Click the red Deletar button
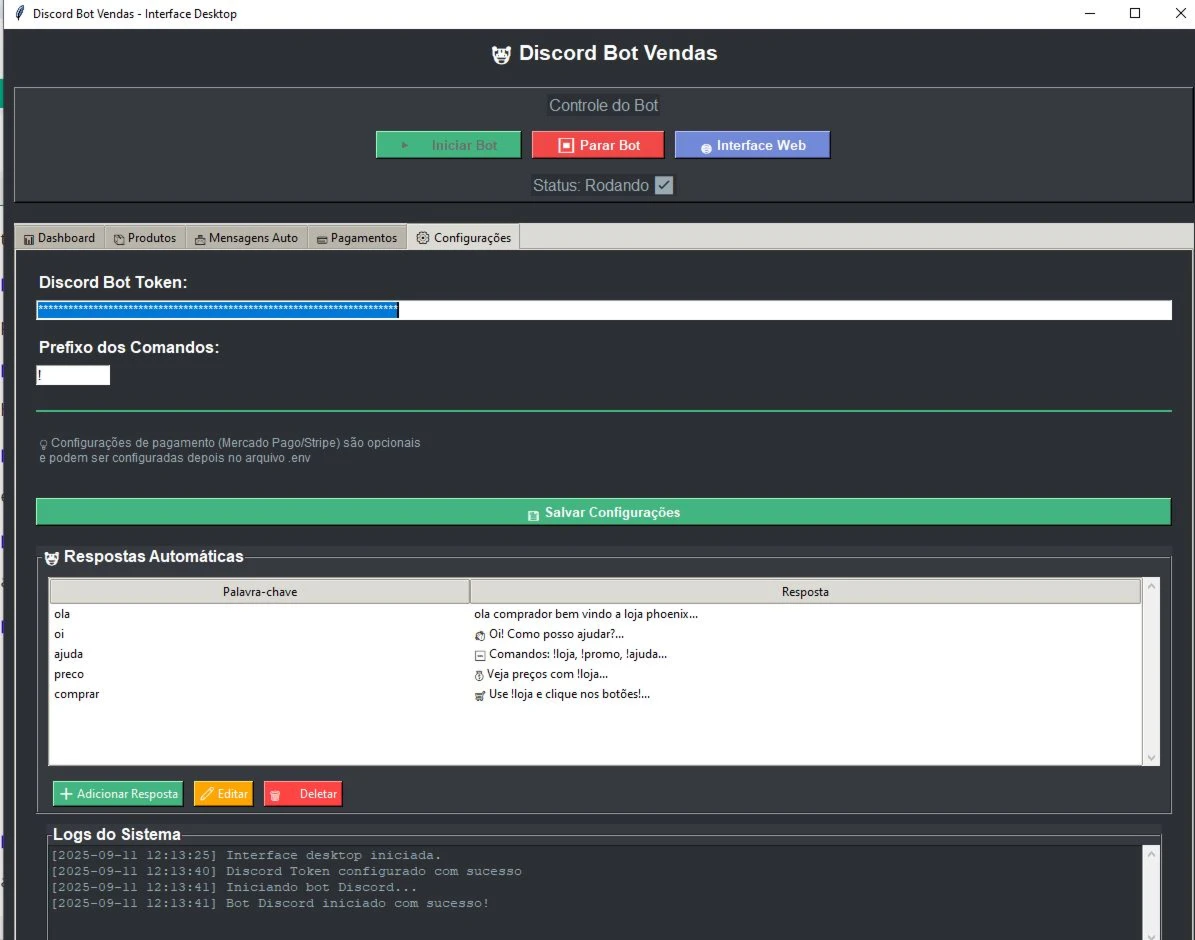This screenshot has width=1195, height=940. 303,794
